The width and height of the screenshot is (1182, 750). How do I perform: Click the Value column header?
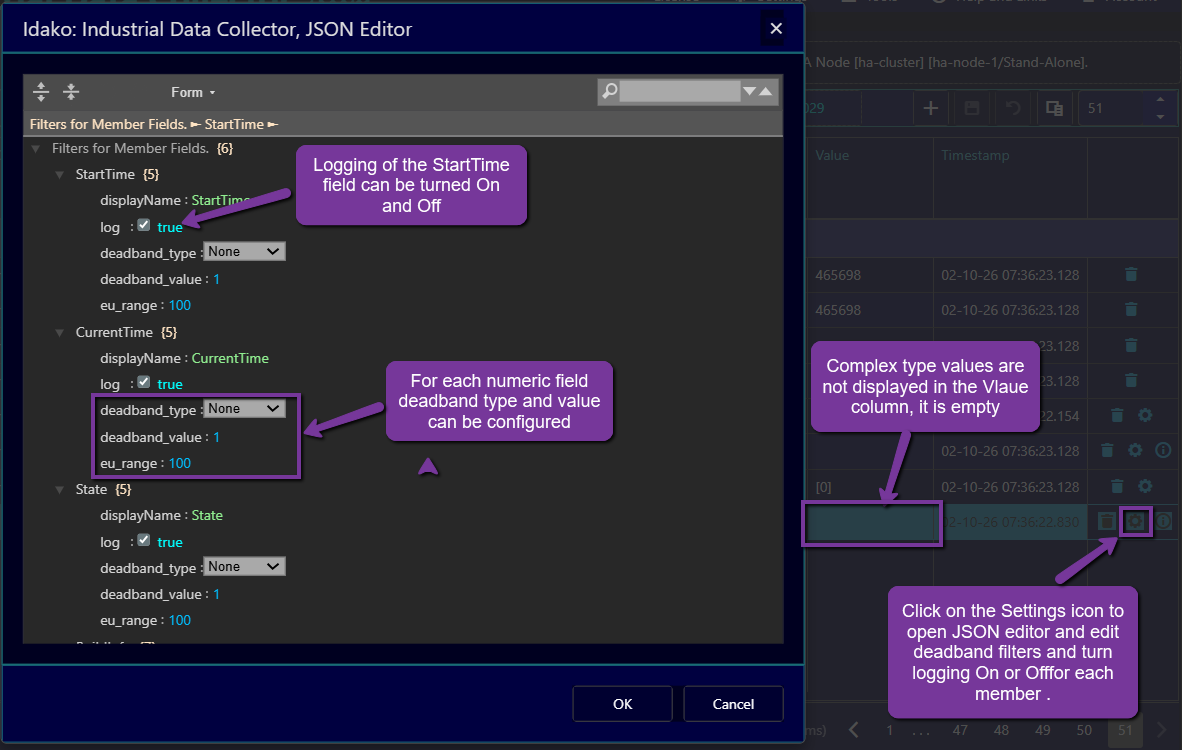click(x=832, y=155)
